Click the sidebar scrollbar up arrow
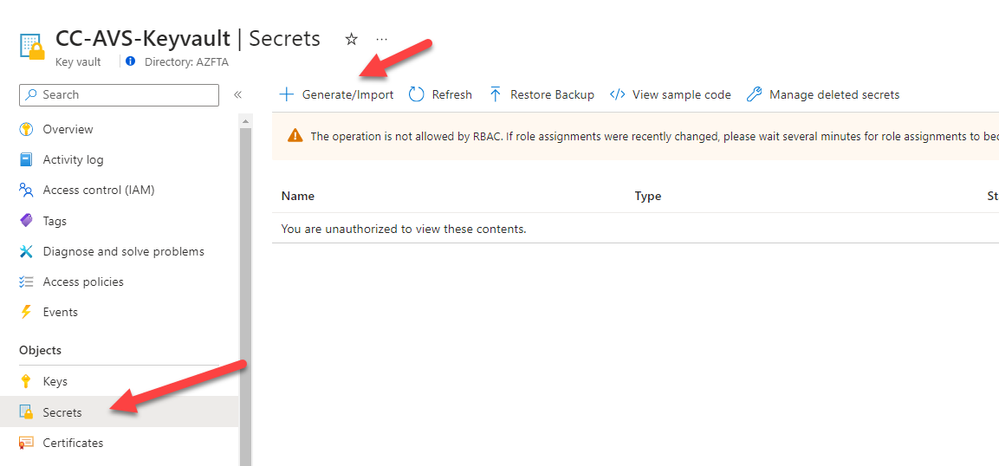 (x=246, y=120)
